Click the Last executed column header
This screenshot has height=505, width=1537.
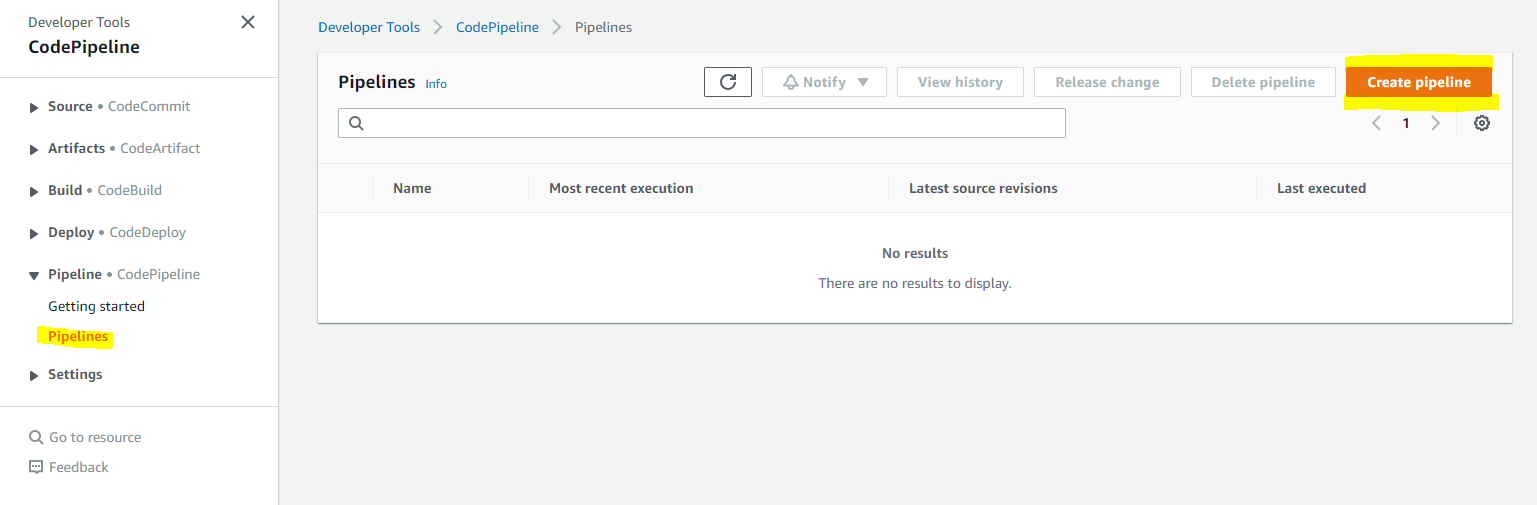click(1321, 188)
